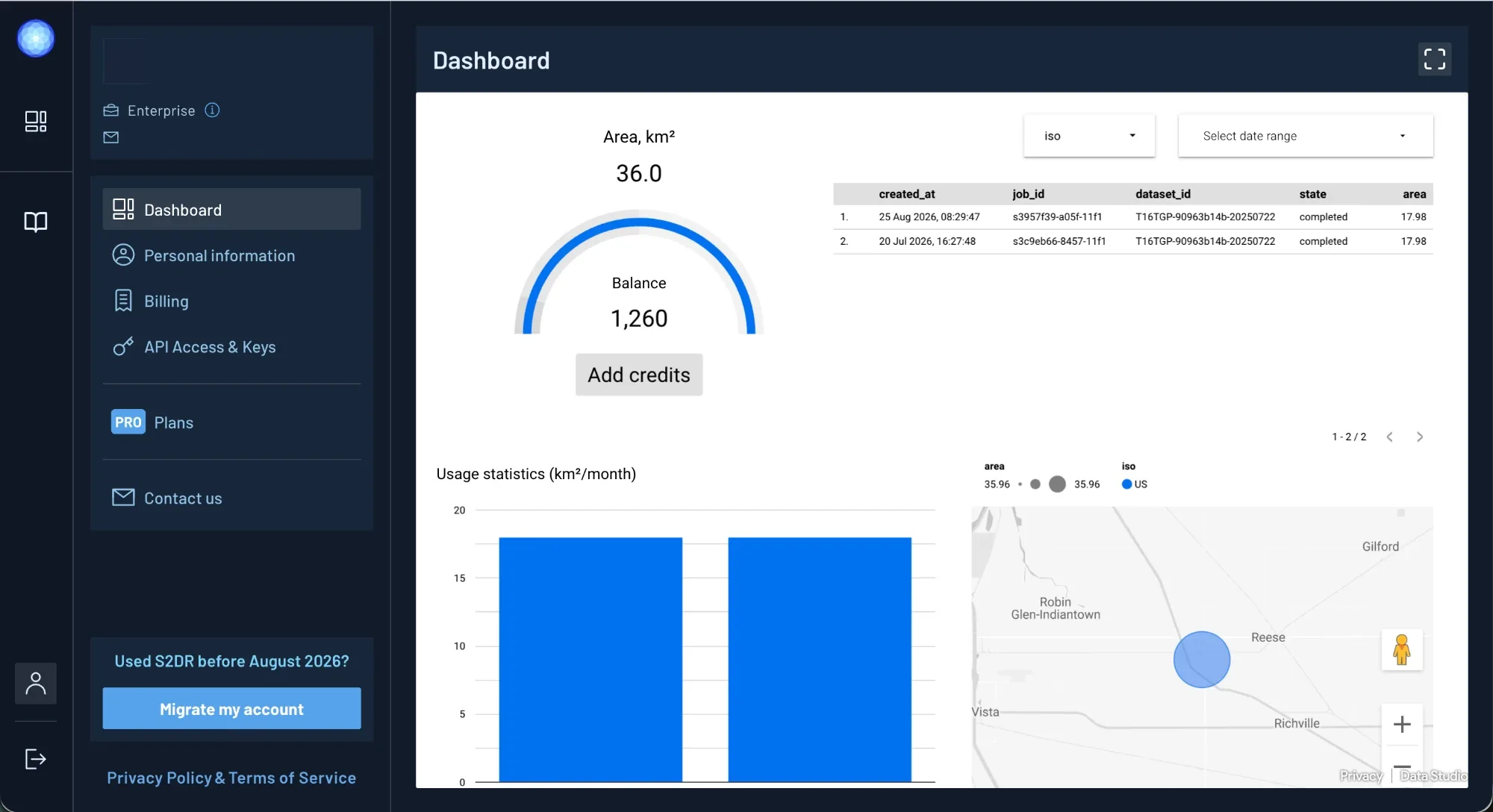The height and width of the screenshot is (812, 1493).
Task: Open the user profile icon in rail
Action: click(x=36, y=683)
